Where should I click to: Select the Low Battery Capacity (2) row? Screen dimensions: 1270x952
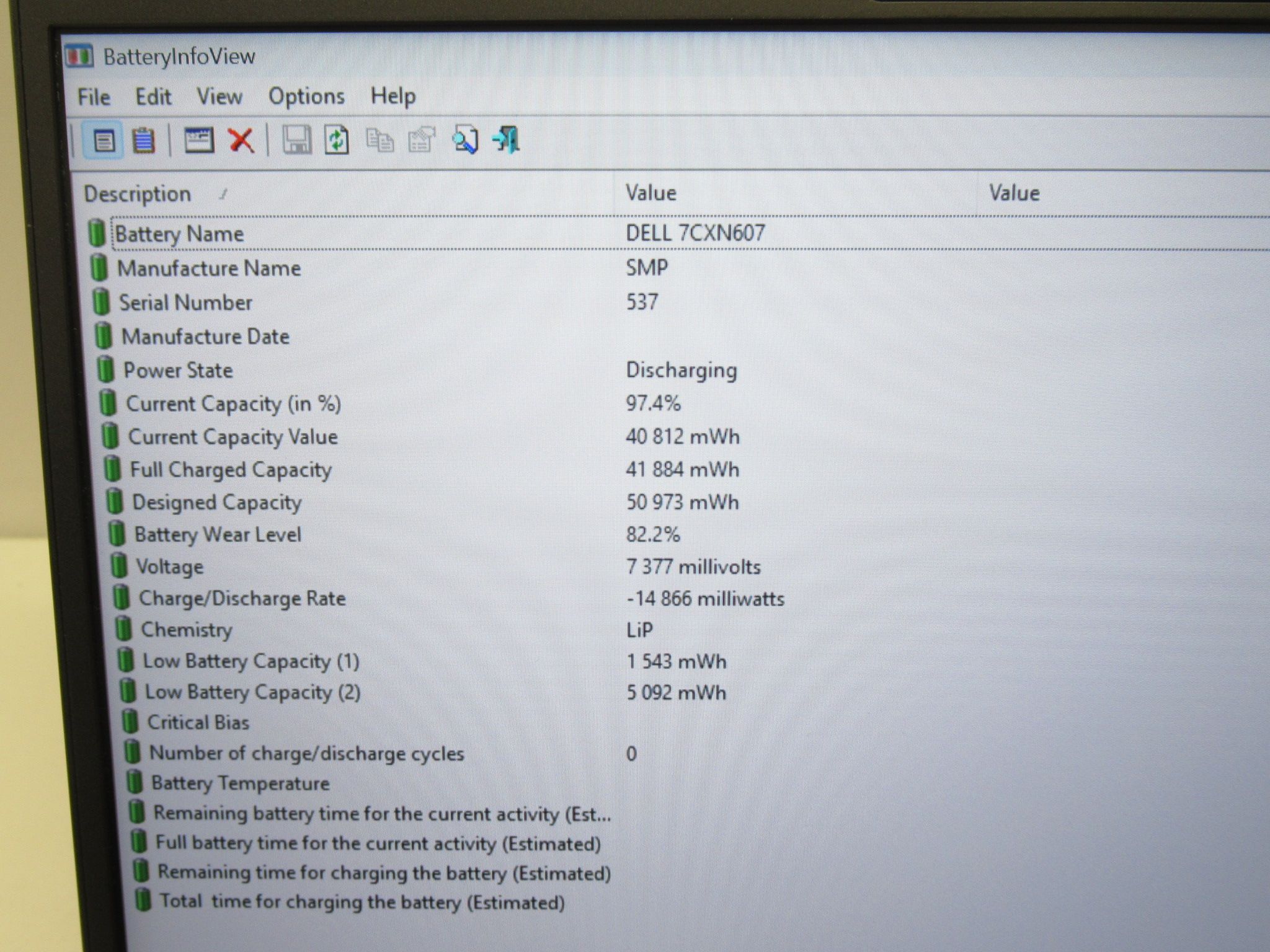point(253,692)
